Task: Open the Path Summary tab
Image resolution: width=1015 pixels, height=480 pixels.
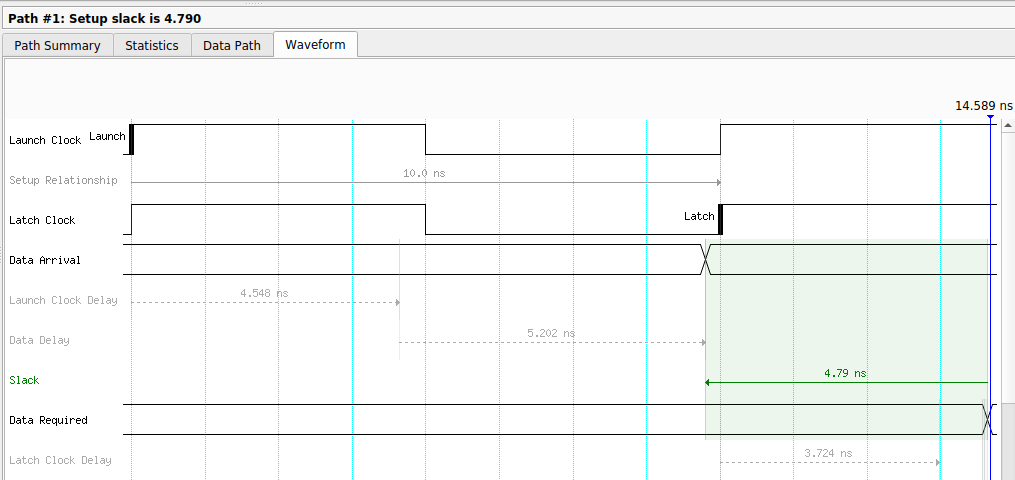Action: click(57, 45)
